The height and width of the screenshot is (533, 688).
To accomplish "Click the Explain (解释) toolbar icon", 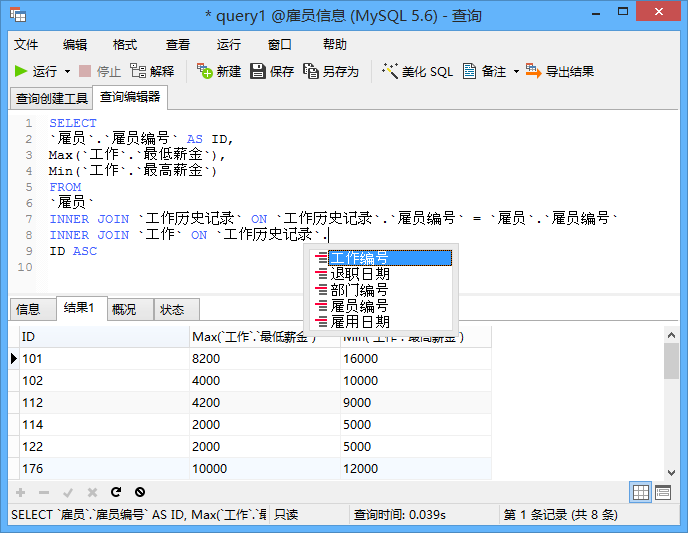I will [x=138, y=71].
